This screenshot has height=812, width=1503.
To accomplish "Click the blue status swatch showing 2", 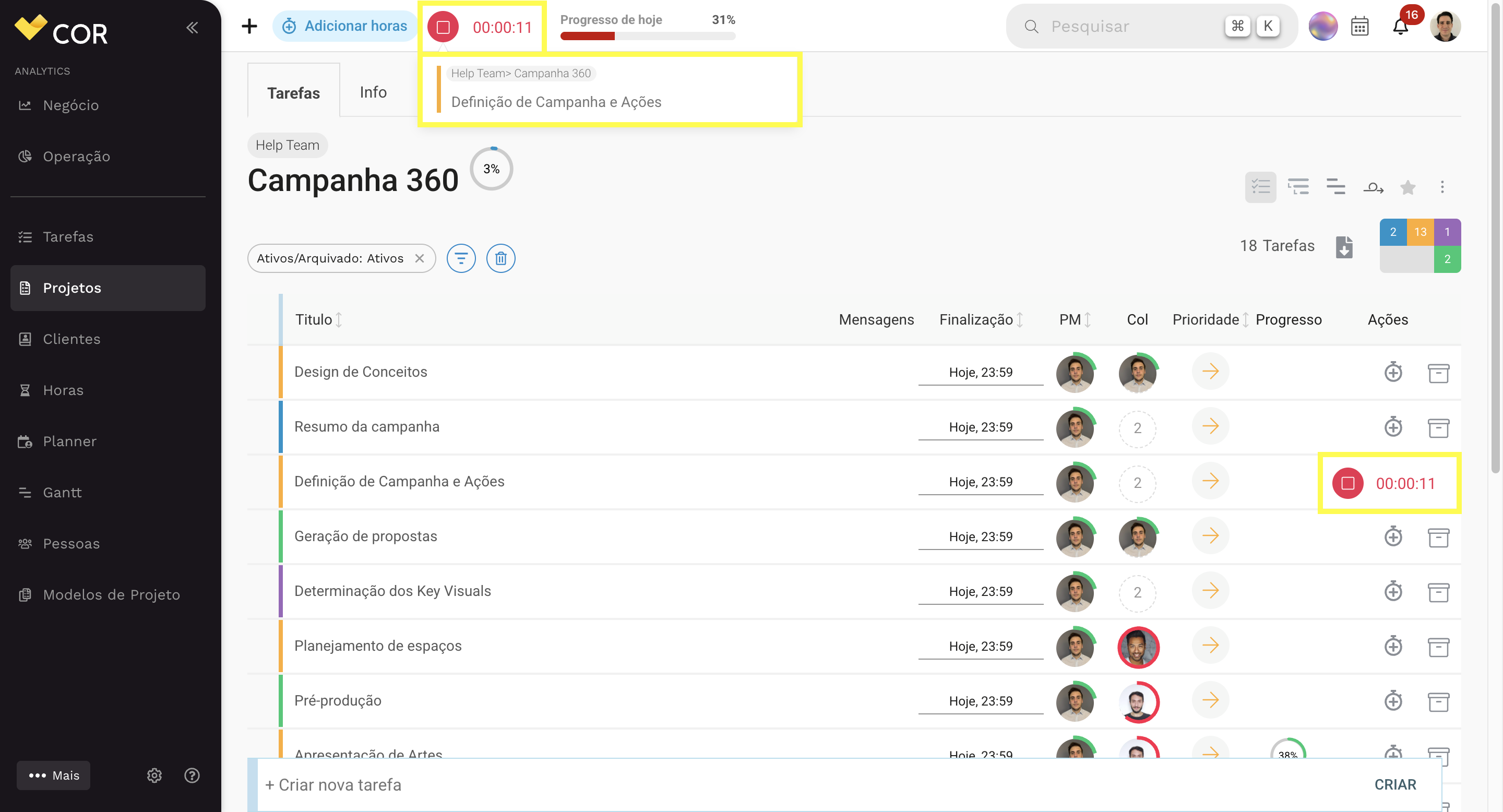I will pos(1393,232).
